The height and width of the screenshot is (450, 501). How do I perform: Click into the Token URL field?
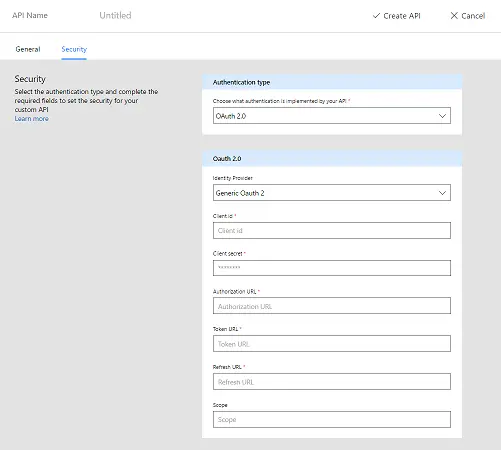pyautogui.click(x=332, y=344)
